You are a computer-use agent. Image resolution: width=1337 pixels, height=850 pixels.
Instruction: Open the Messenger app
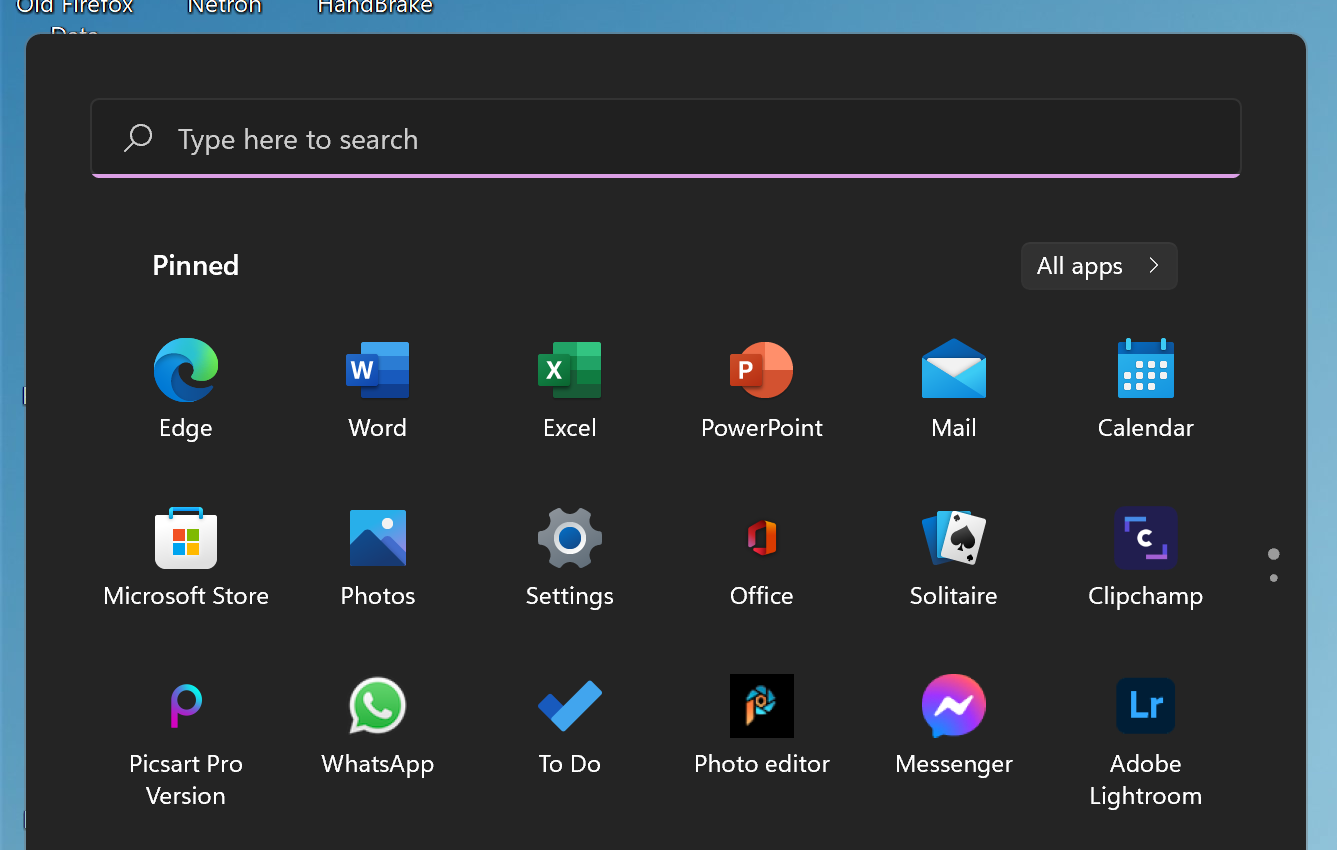[x=954, y=725]
